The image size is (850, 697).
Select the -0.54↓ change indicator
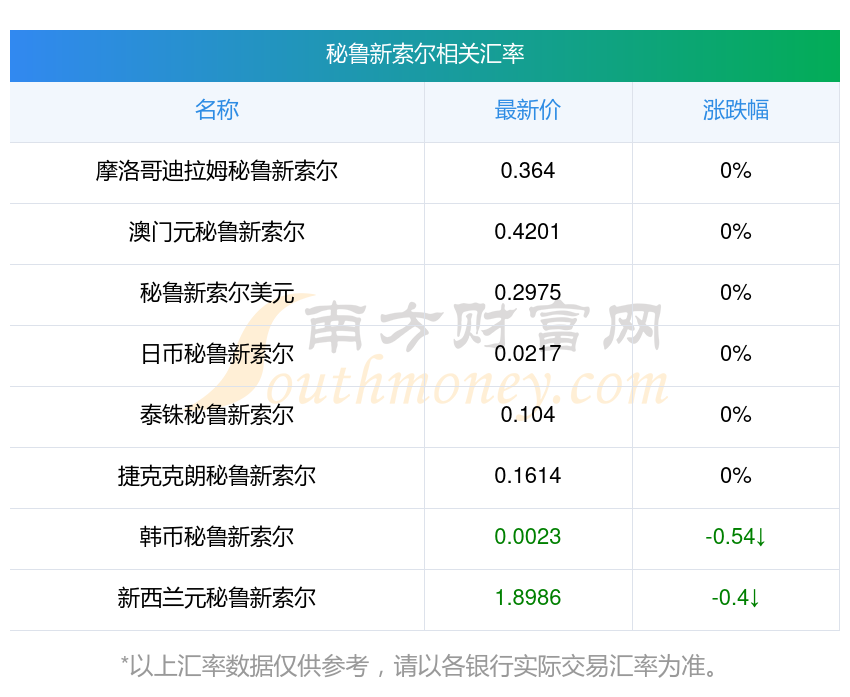(736, 537)
